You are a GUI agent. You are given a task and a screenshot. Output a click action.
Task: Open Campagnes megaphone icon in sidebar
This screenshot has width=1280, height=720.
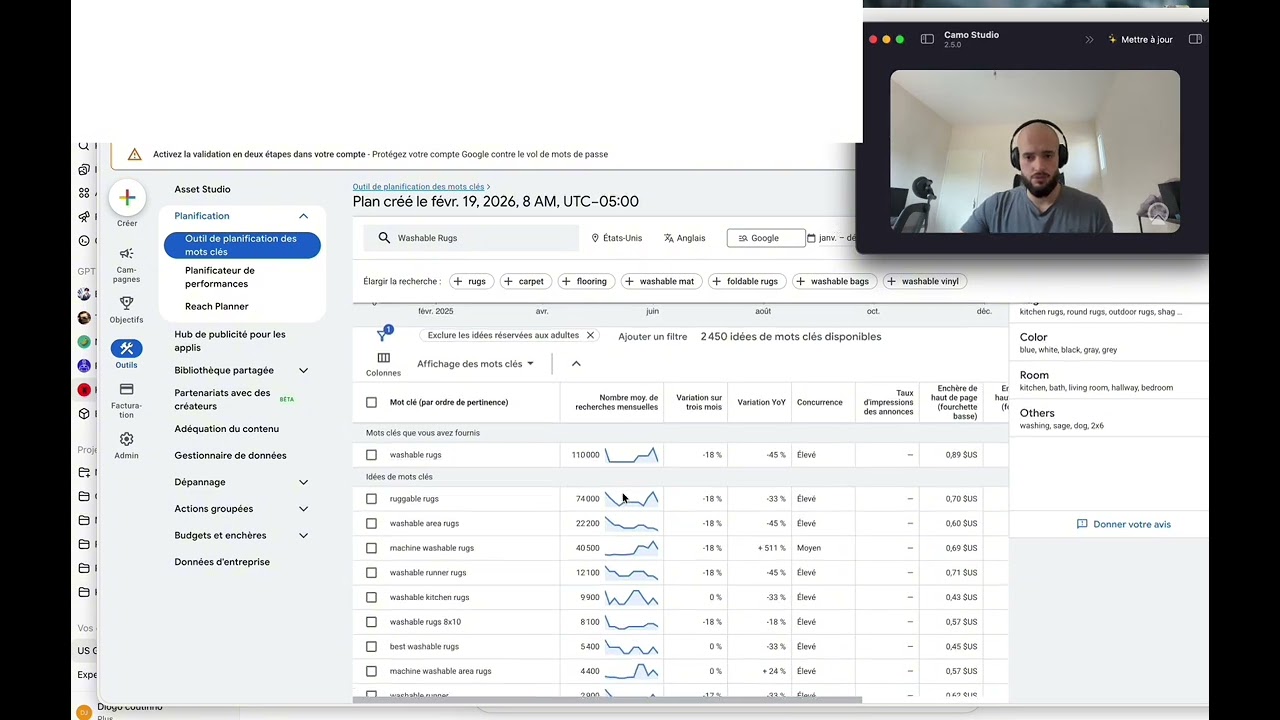coord(126,254)
